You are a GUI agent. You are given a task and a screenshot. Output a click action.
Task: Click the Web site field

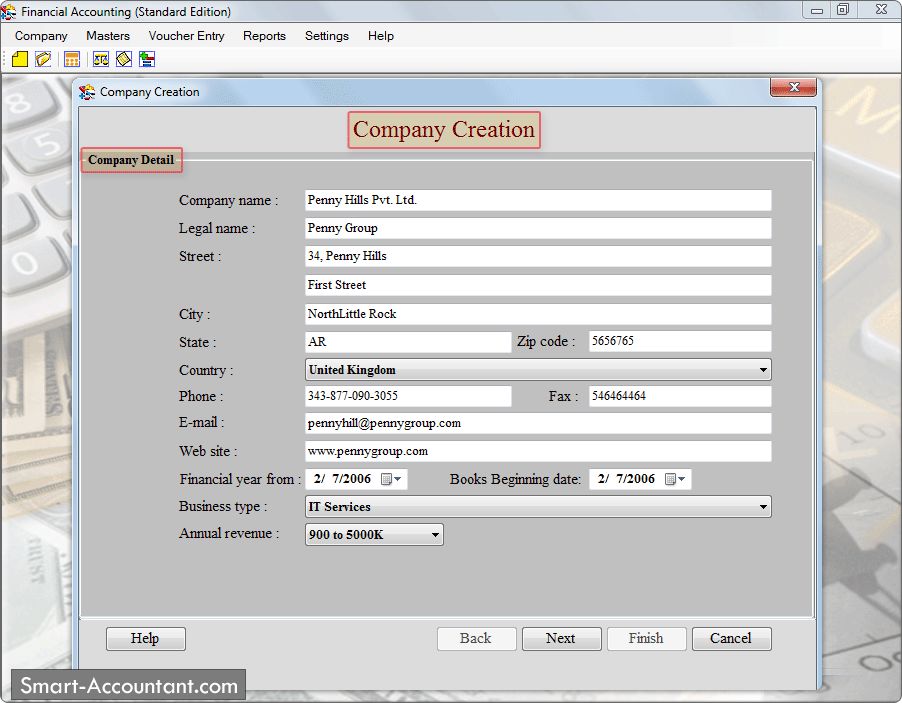(538, 452)
